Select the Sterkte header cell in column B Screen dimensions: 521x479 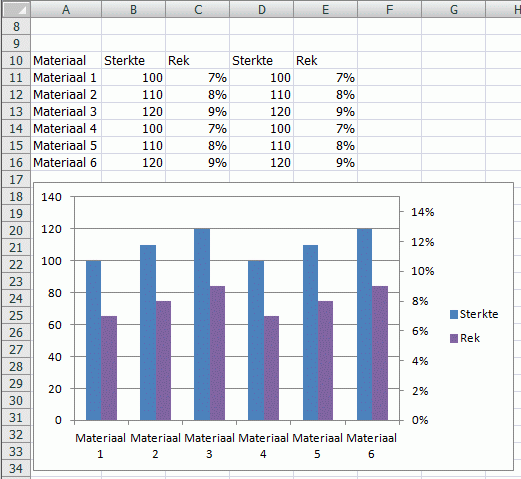coord(133,61)
